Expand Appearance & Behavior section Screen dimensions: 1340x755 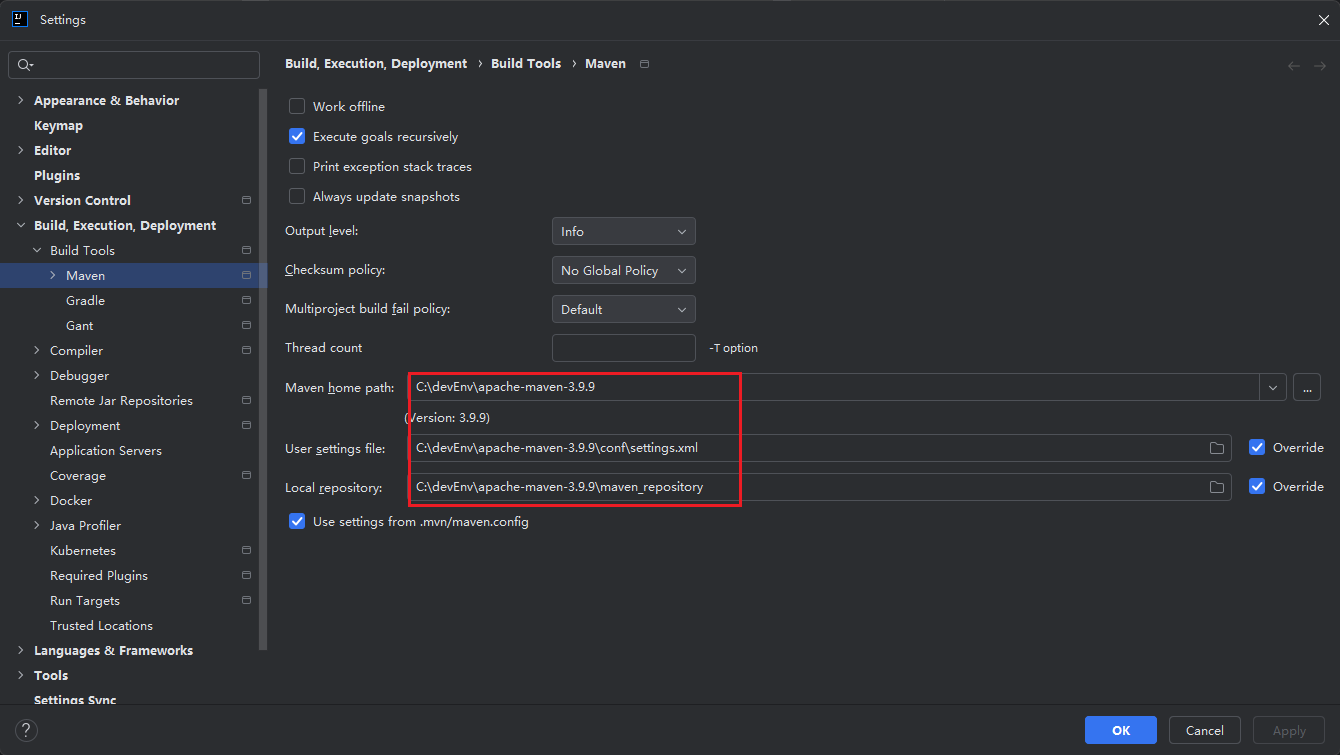21,101
